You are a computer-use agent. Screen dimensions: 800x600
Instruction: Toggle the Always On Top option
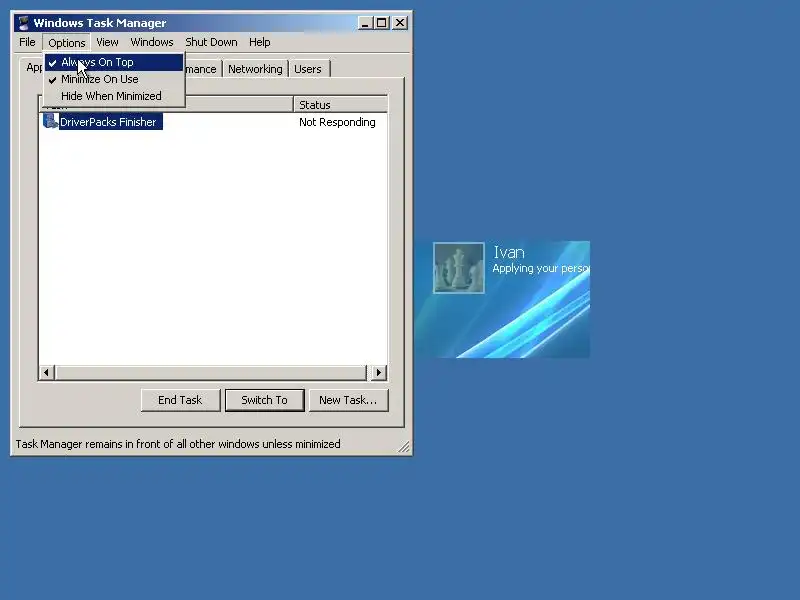coord(114,62)
